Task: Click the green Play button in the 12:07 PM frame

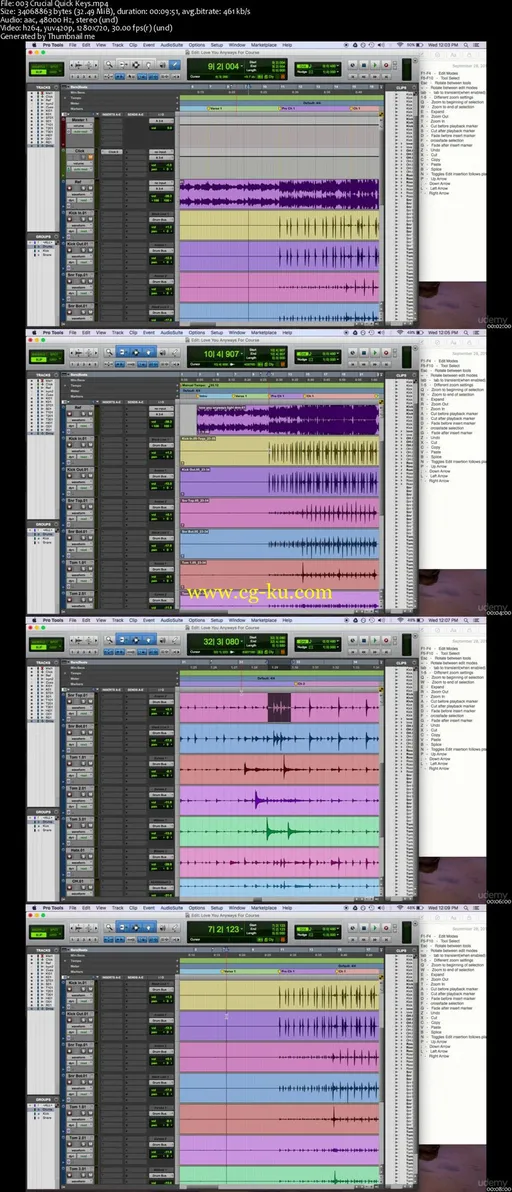Action: (375, 639)
